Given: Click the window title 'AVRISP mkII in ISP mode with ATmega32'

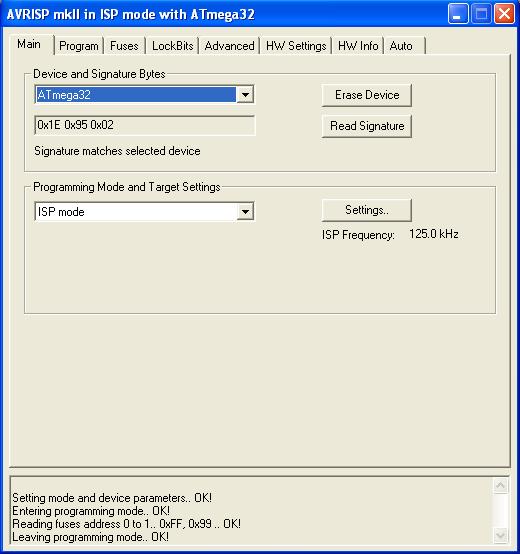Looking at the screenshot, I should (x=131, y=14).
